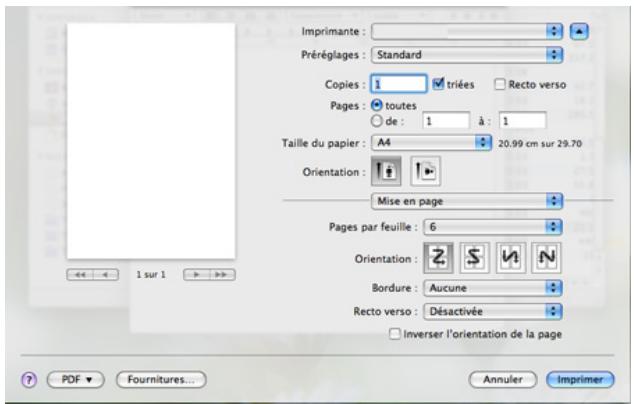Go to first preview page

click(80, 275)
